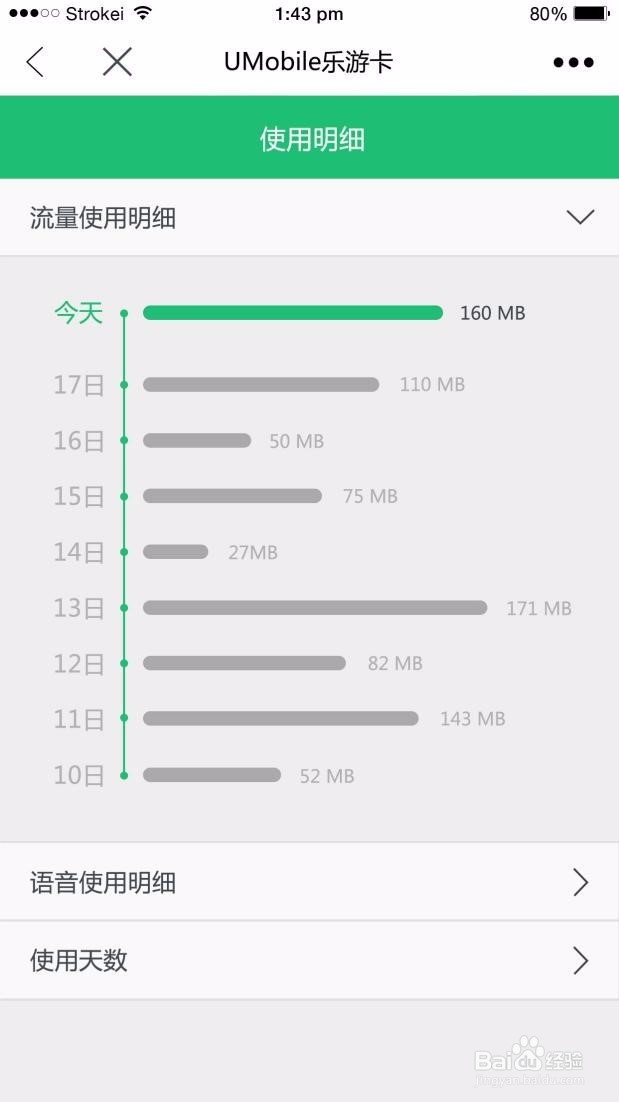Close the page with X icon

(x=117, y=62)
